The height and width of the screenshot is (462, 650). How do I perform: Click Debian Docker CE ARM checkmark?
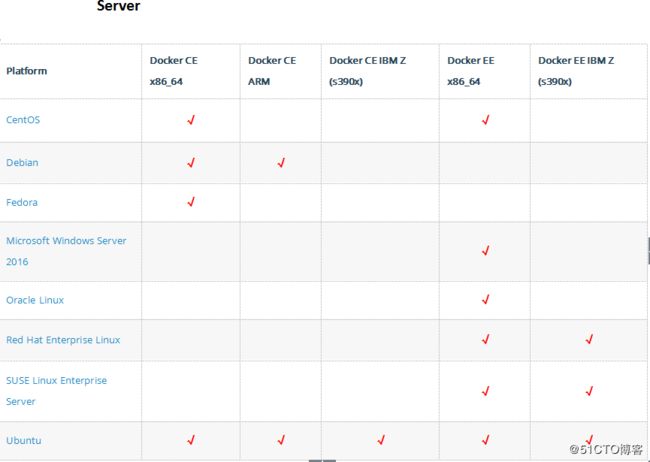(x=281, y=163)
